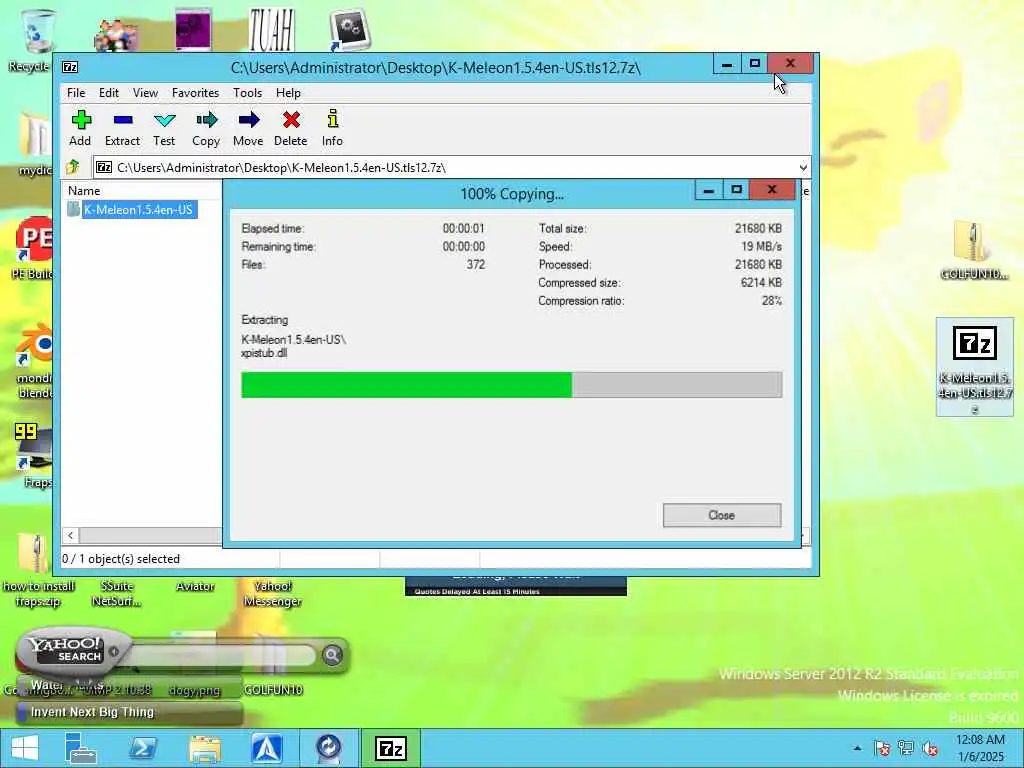Select the GOLFUN10 zip folder icon at the right edge
The width and height of the screenshot is (1024, 768).
pos(974,250)
